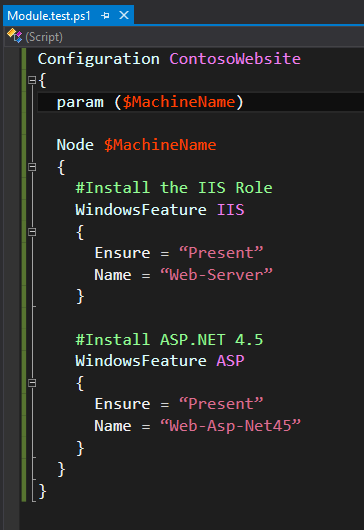Collapse the ContosoWebsite configuration block
Screen dimensions: 364x530
pos(32,80)
